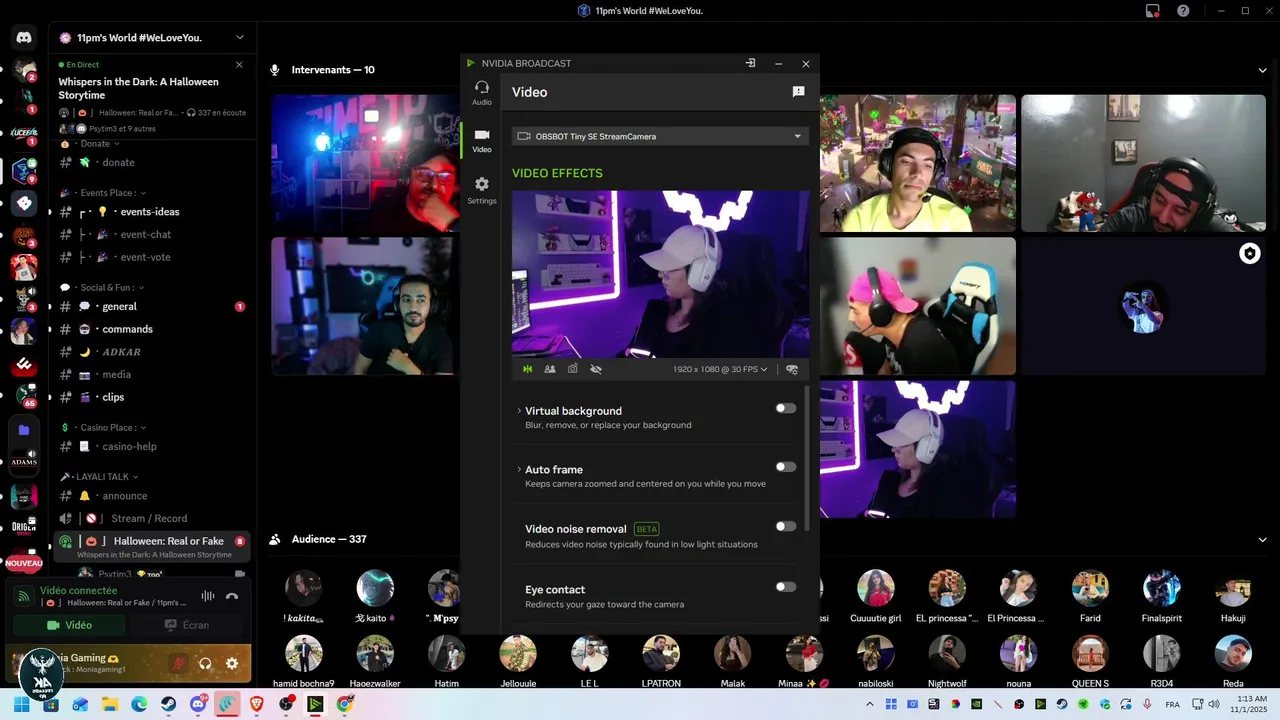Collapse the LAYALI TALK category
1280x720 pixels.
100,477
